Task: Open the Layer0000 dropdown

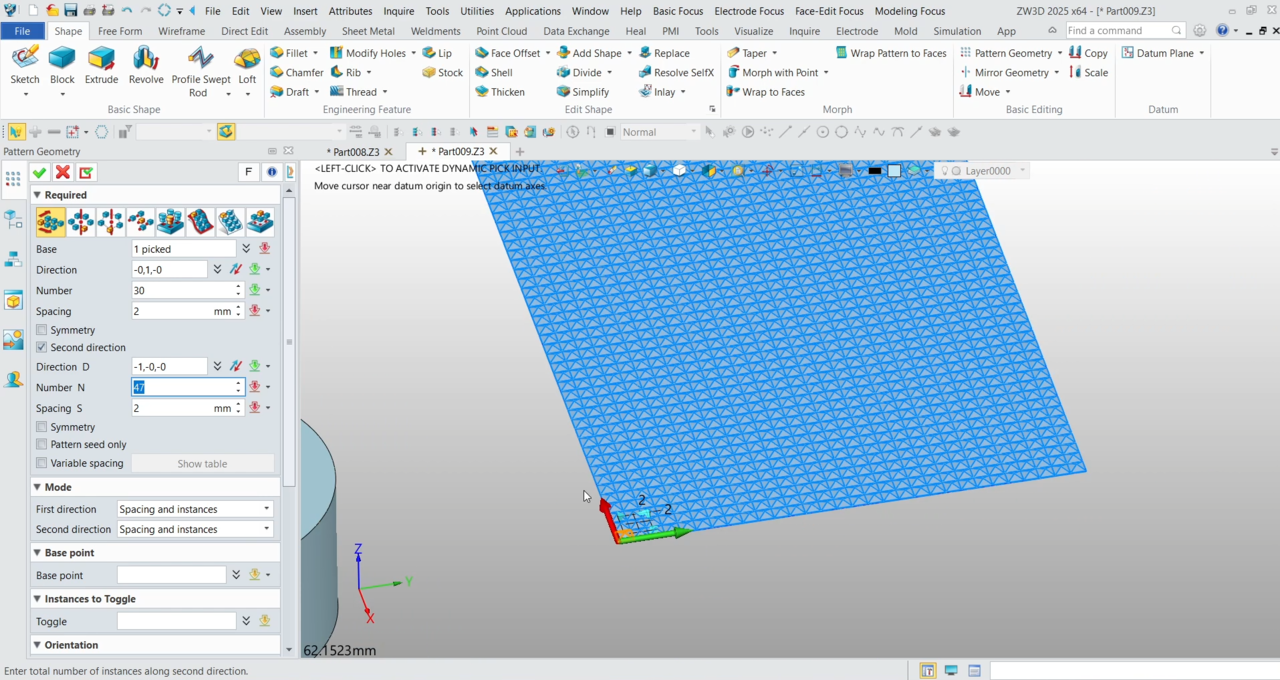Action: click(x=1022, y=171)
